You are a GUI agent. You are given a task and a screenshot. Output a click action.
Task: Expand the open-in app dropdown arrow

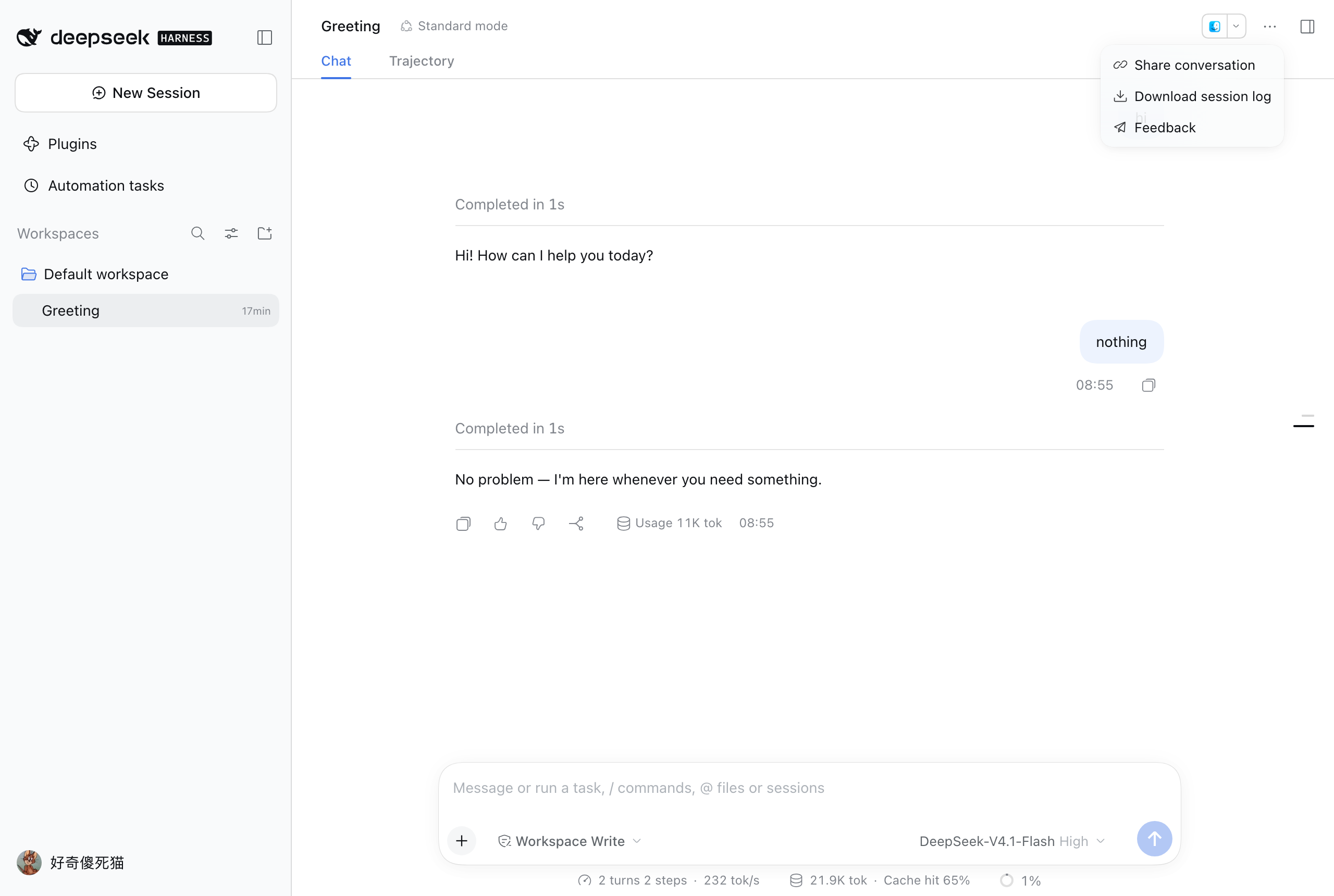tap(1236, 26)
